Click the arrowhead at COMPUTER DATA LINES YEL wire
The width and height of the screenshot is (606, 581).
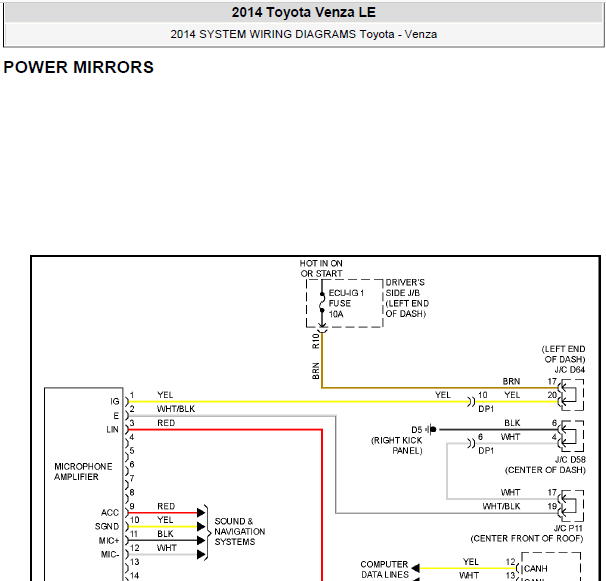(415, 568)
